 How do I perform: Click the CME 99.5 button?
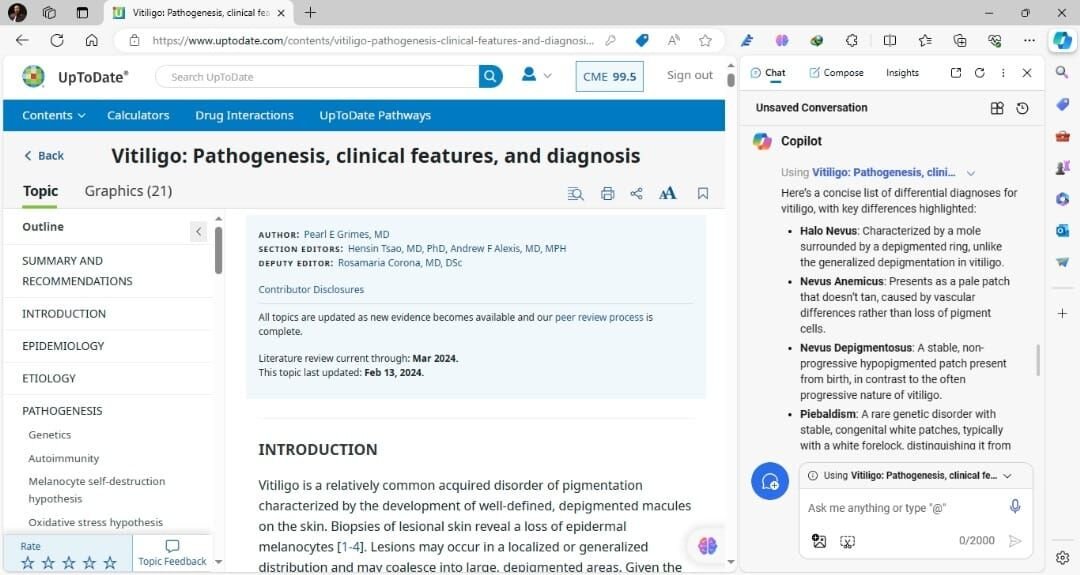click(610, 76)
